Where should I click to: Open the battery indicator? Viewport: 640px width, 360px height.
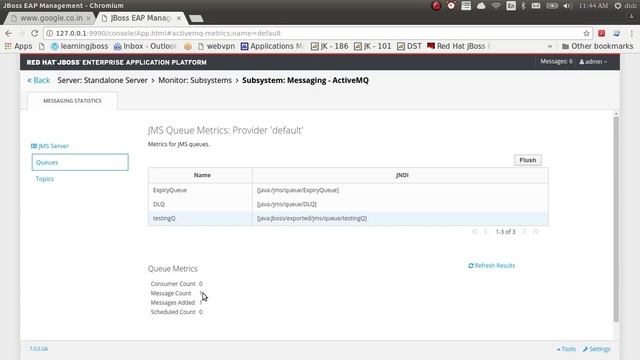[552, 6]
